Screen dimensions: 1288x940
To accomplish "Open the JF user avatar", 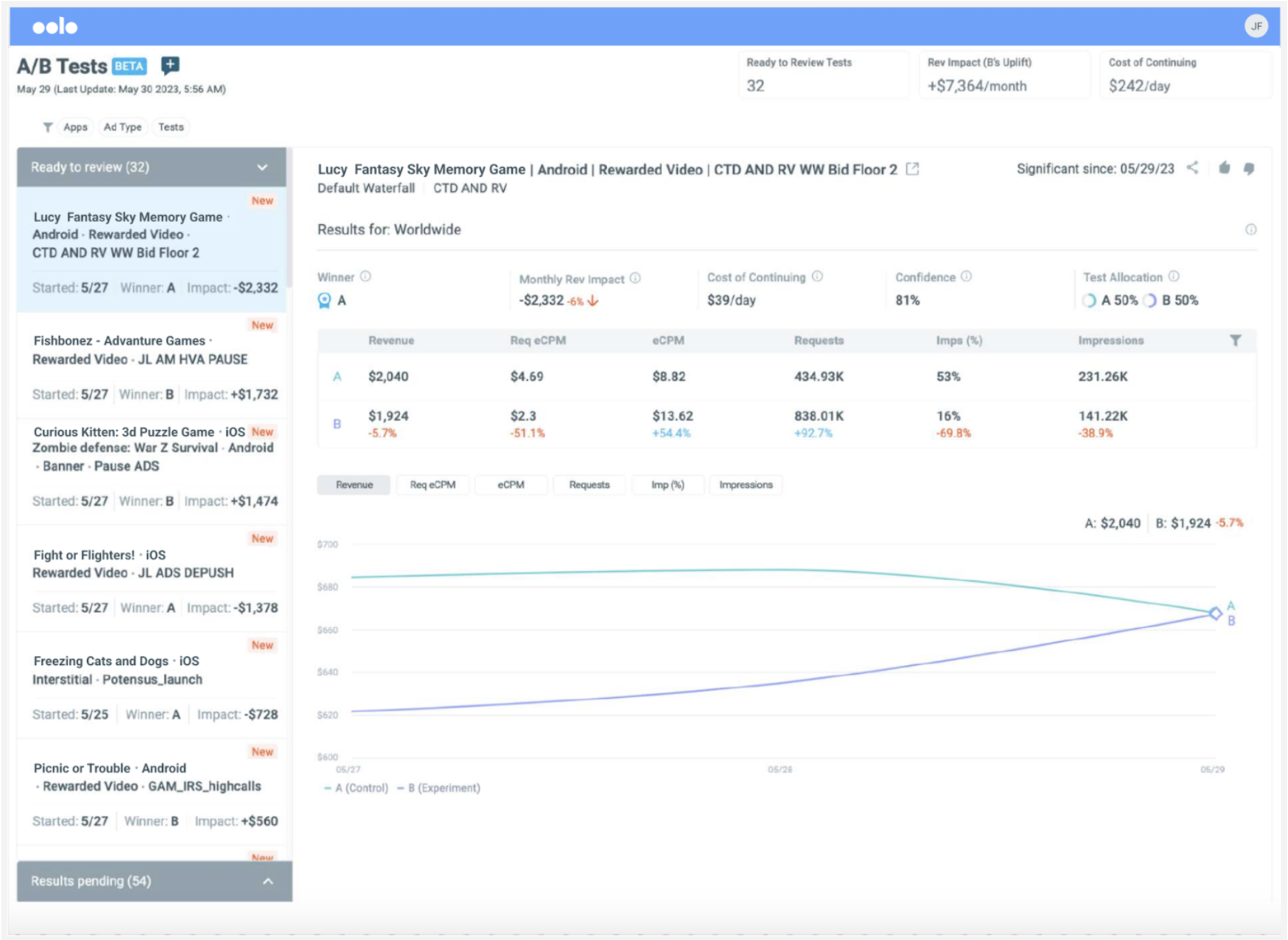I will [1256, 26].
